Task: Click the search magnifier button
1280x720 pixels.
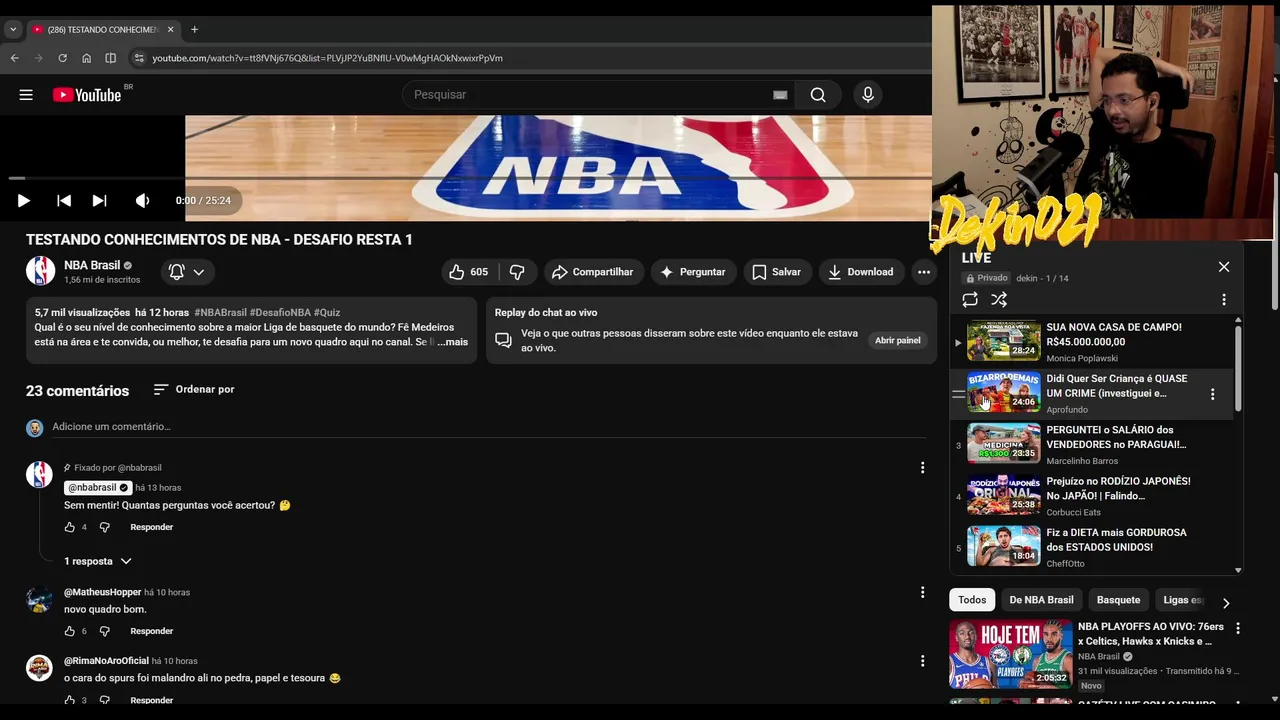Action: [818, 95]
